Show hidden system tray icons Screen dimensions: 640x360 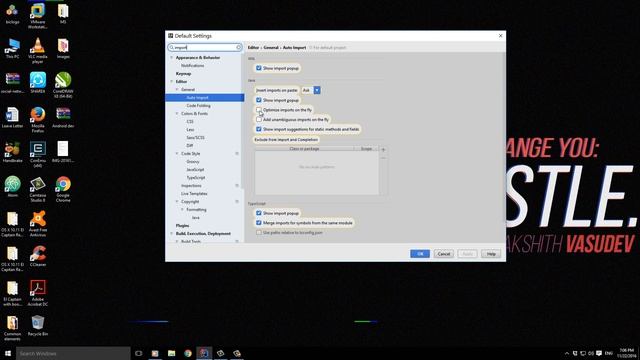coord(567,353)
